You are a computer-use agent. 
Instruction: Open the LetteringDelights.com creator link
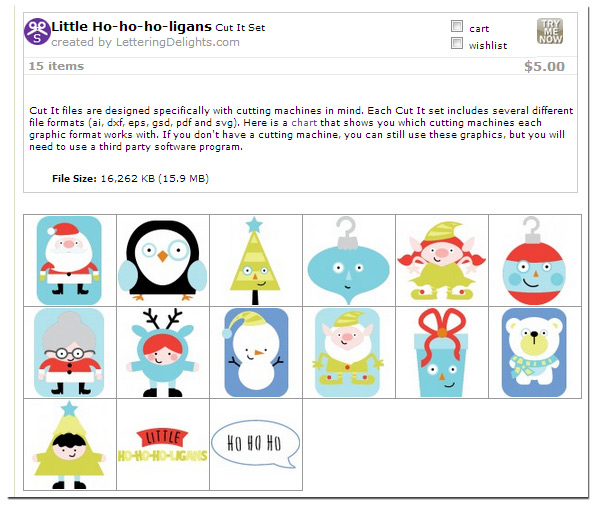[x=178, y=42]
